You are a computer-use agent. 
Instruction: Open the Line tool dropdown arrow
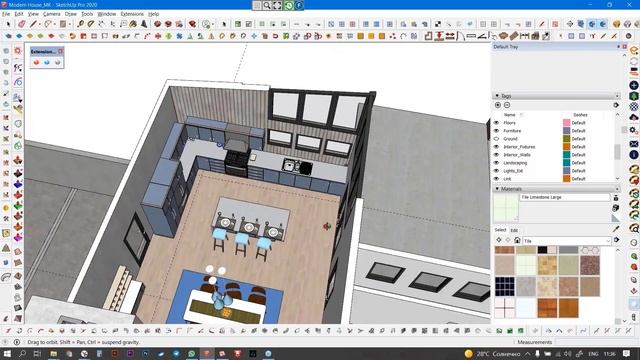(40, 24)
